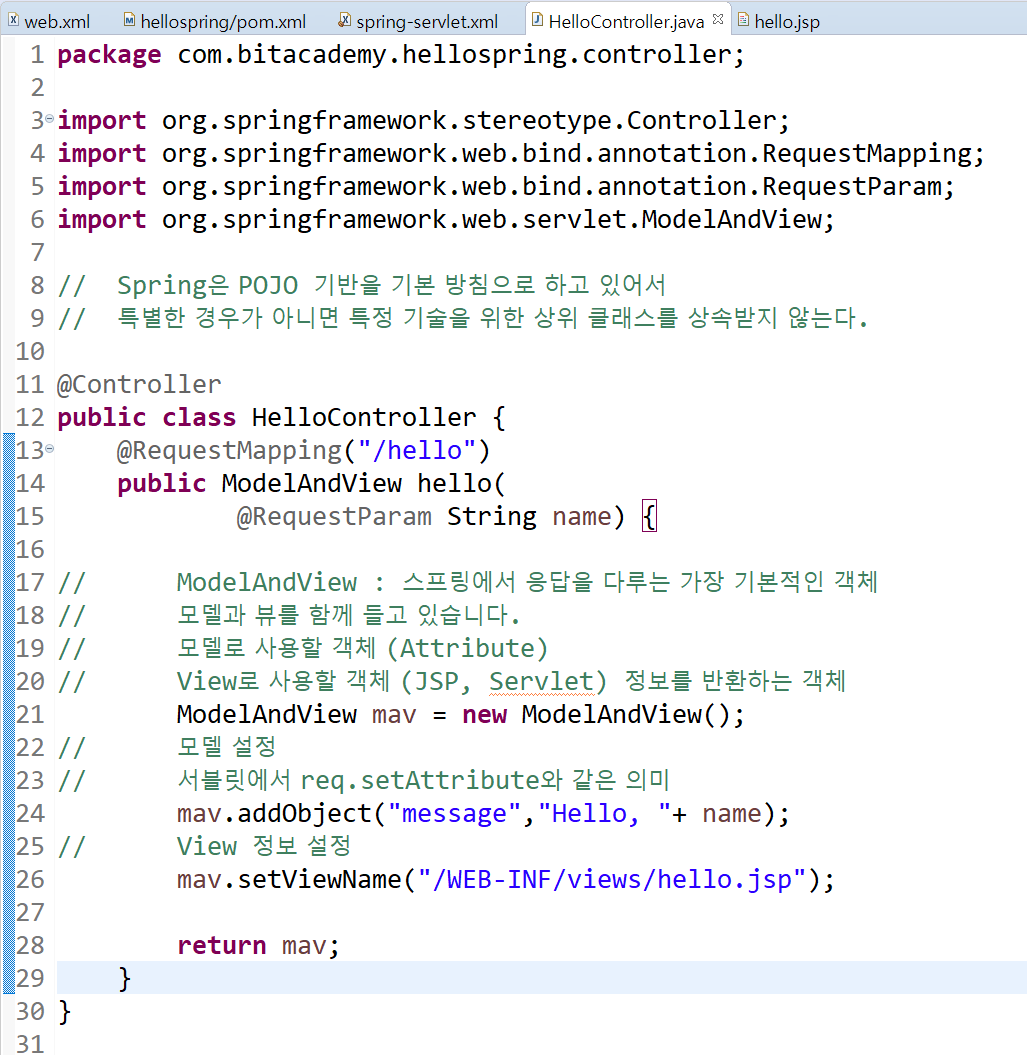Viewport: 1027px width, 1055px height.
Task: Click the underlined word Servlet on line 20
Action: pos(542,681)
